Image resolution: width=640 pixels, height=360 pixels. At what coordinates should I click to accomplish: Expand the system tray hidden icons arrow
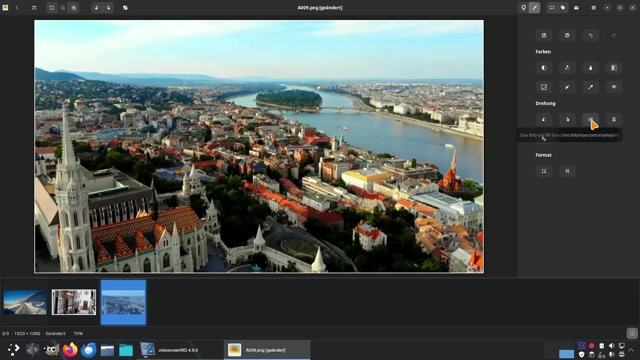pos(631,350)
